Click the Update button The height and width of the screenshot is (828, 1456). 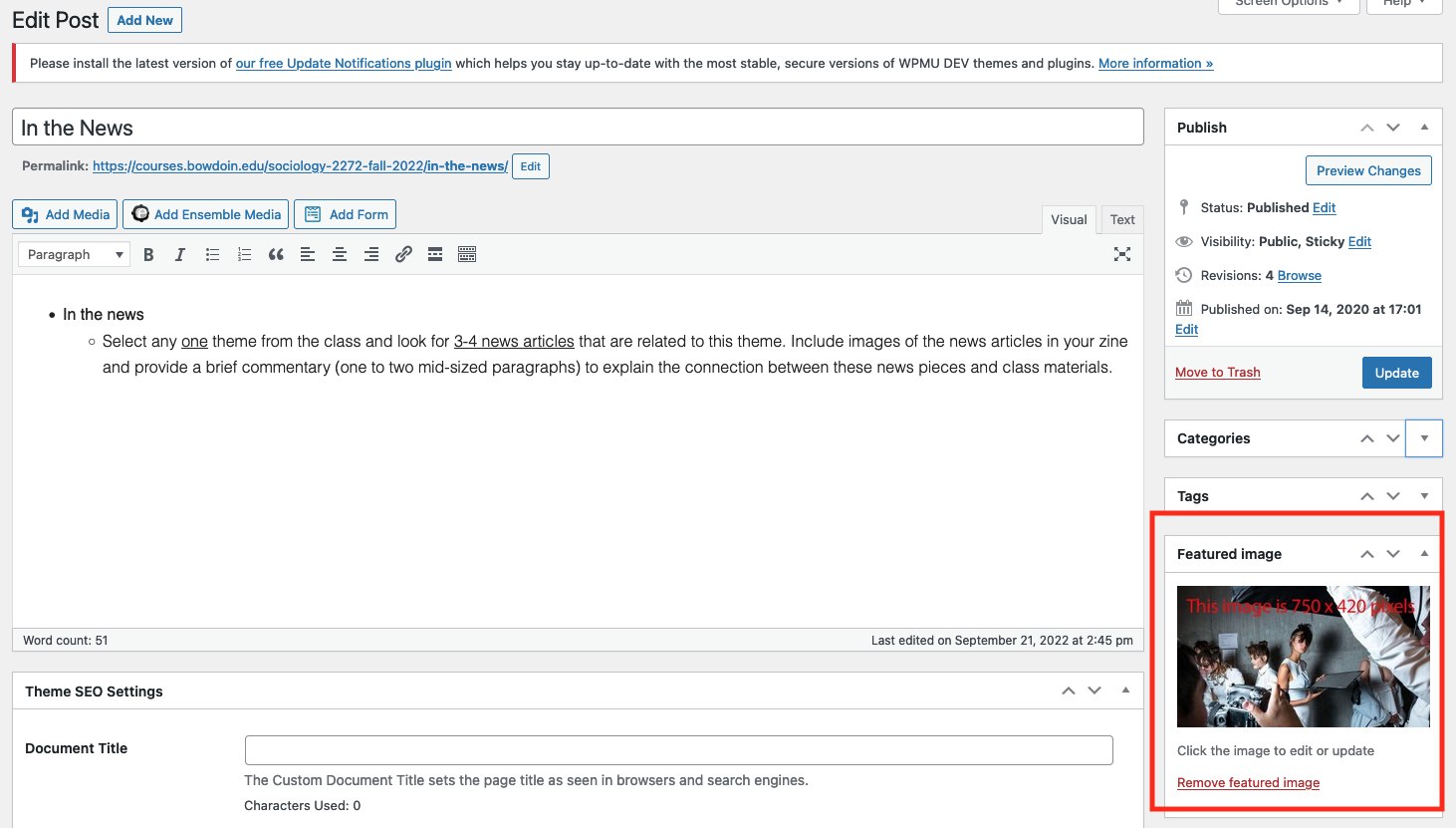pos(1396,373)
